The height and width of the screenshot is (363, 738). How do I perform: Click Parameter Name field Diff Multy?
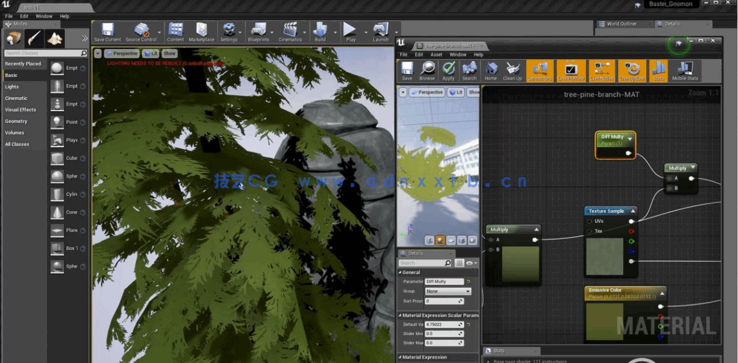click(444, 282)
